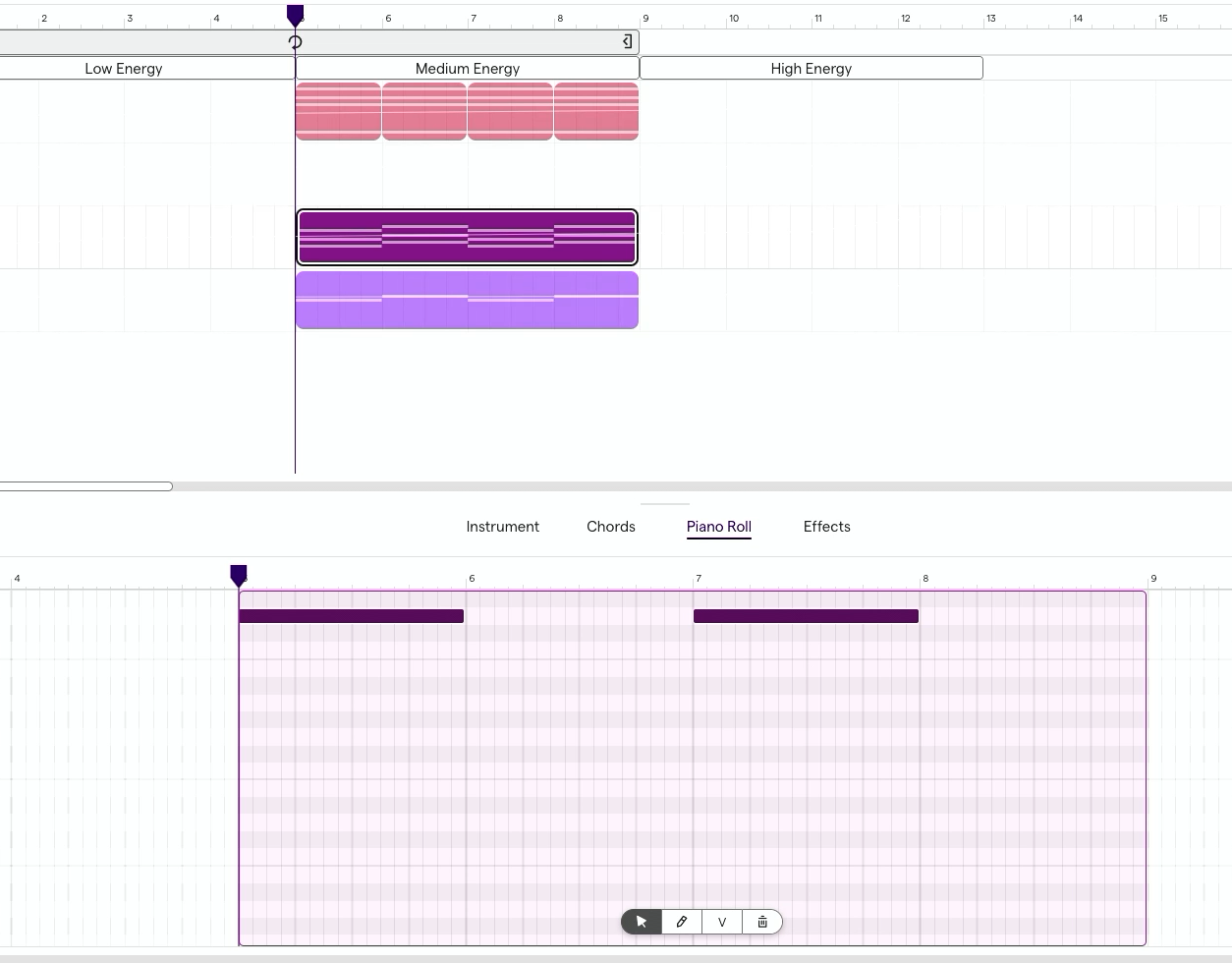Select the Medium Energy section

coord(468,68)
